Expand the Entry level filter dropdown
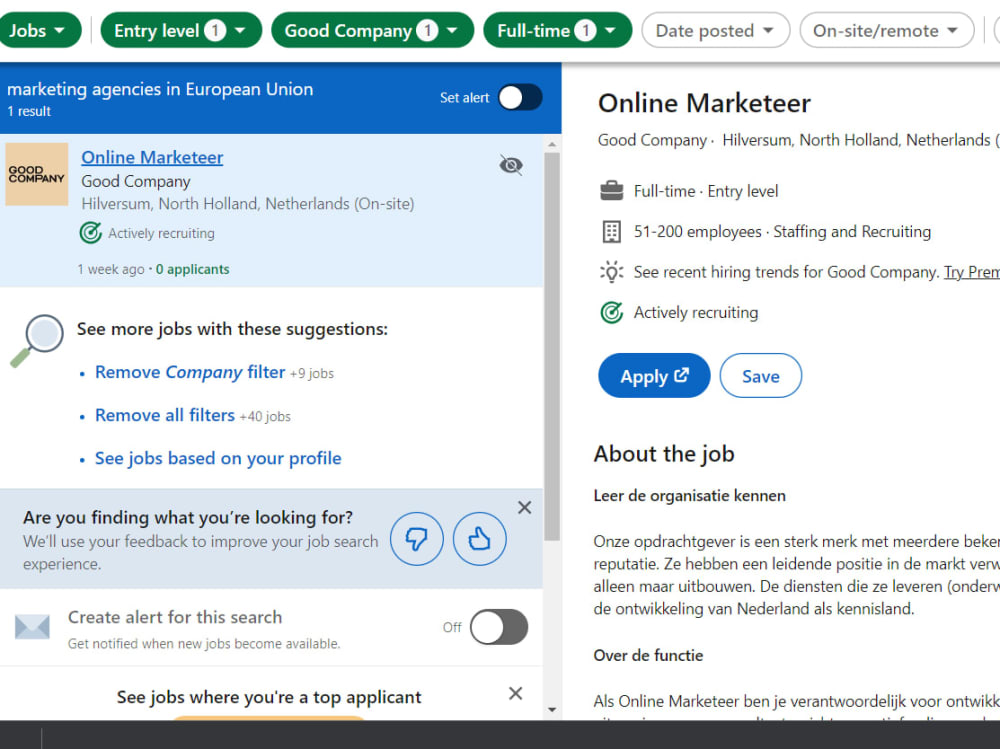Viewport: 1000px width, 749px height. 181,30
